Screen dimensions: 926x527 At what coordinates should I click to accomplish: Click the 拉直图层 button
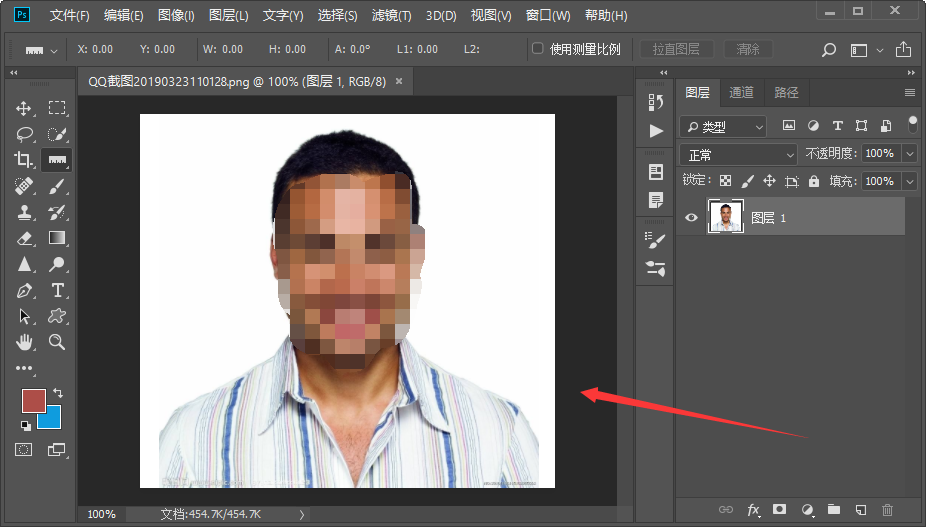pos(676,49)
